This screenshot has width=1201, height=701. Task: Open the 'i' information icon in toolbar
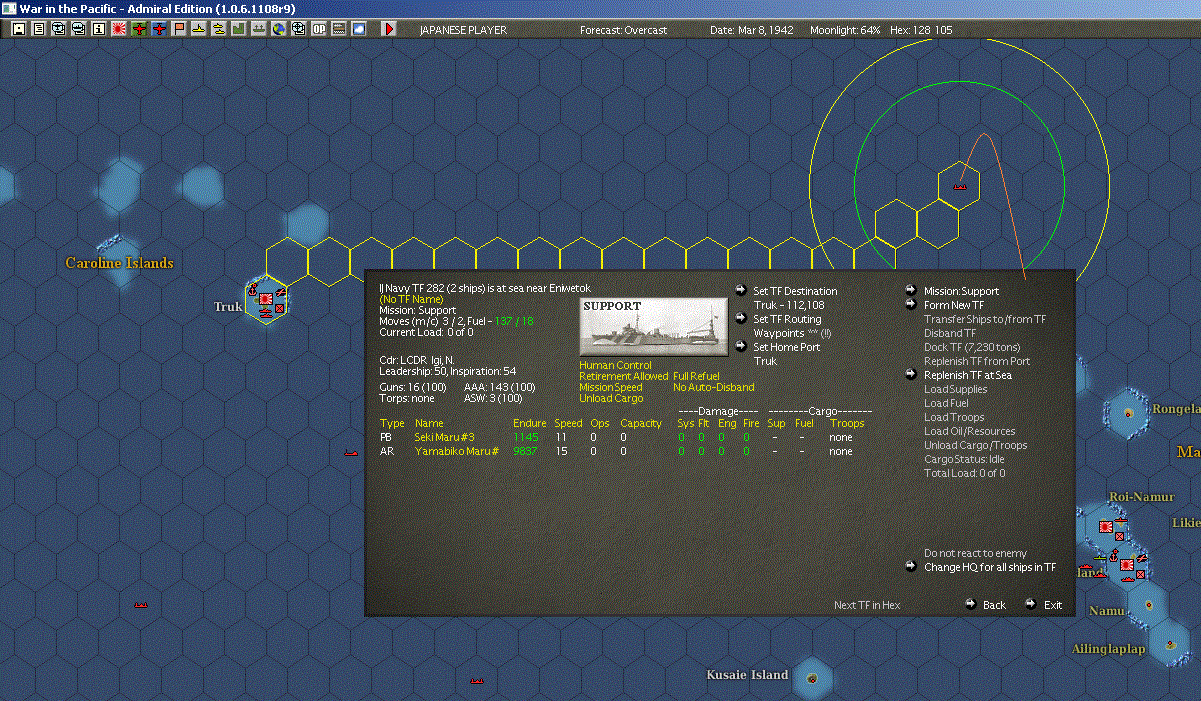[99, 30]
